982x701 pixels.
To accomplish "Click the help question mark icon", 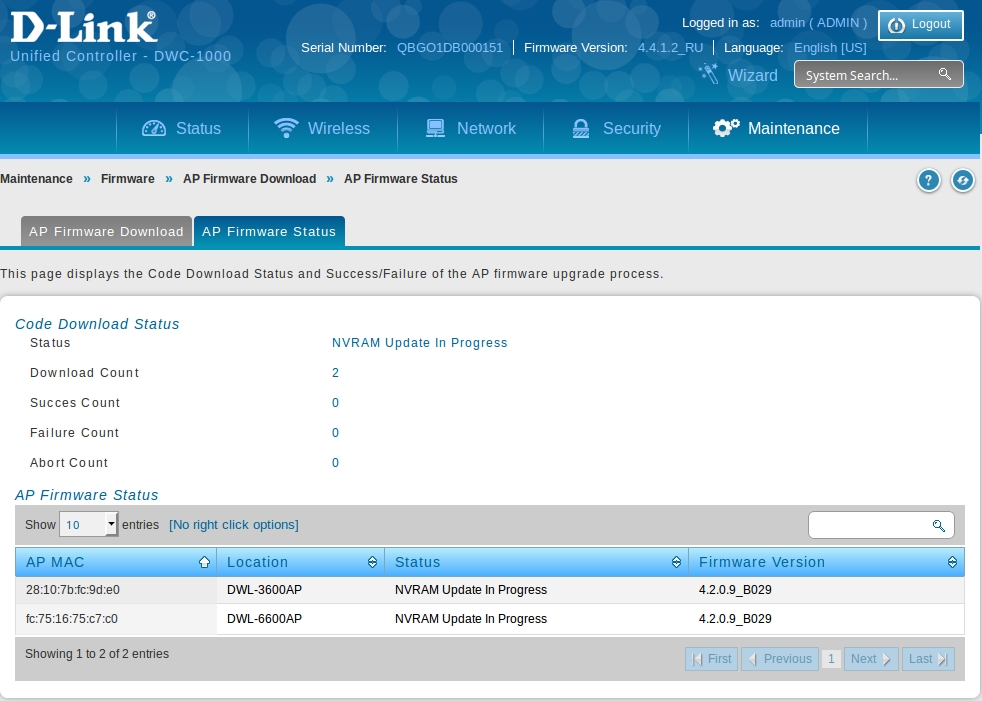I will [929, 180].
